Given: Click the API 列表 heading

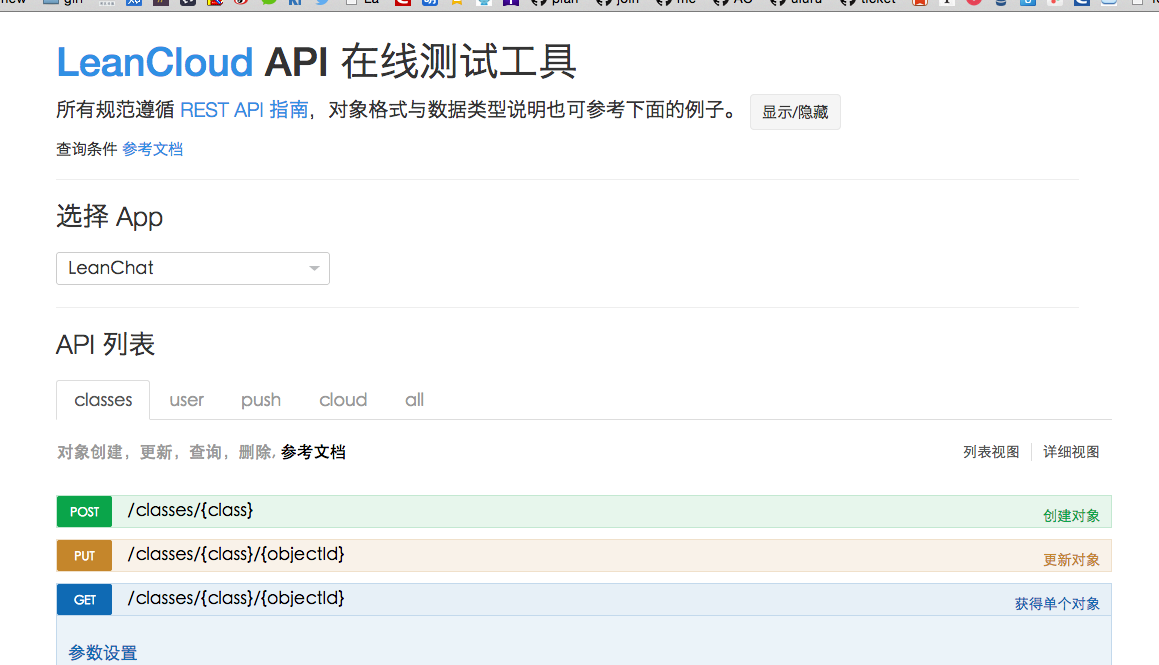Looking at the screenshot, I should pyautogui.click(x=106, y=344).
